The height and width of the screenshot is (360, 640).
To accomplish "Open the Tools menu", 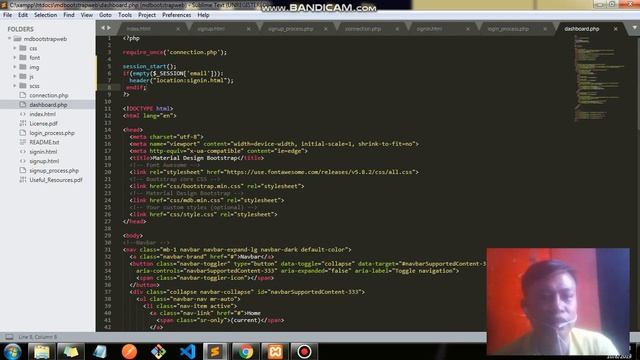I will [x=125, y=15].
